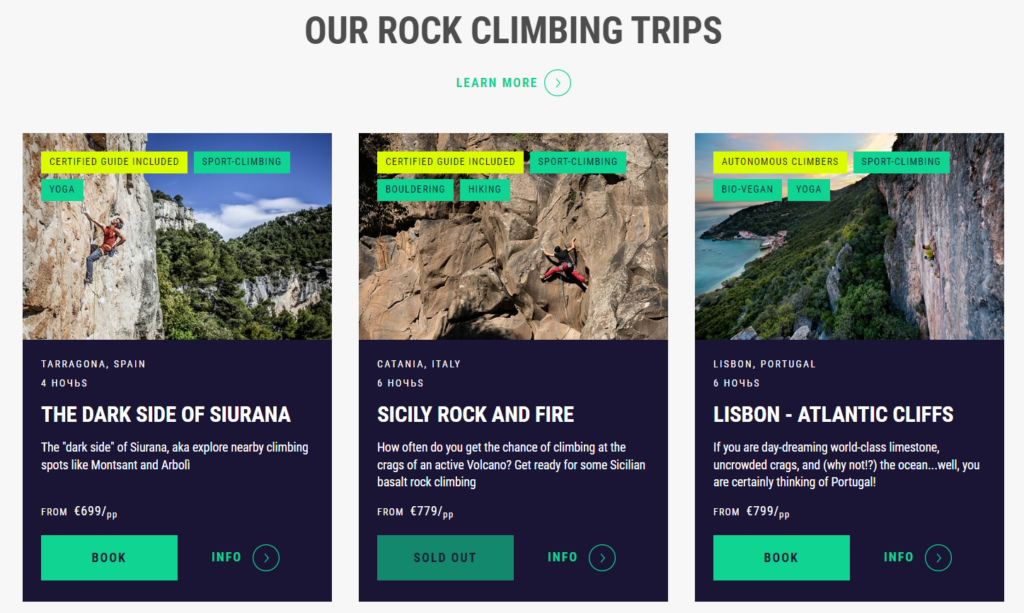Image resolution: width=1024 pixels, height=613 pixels.
Task: Select Yoga tag on Siurana card
Action: pyautogui.click(x=62, y=189)
